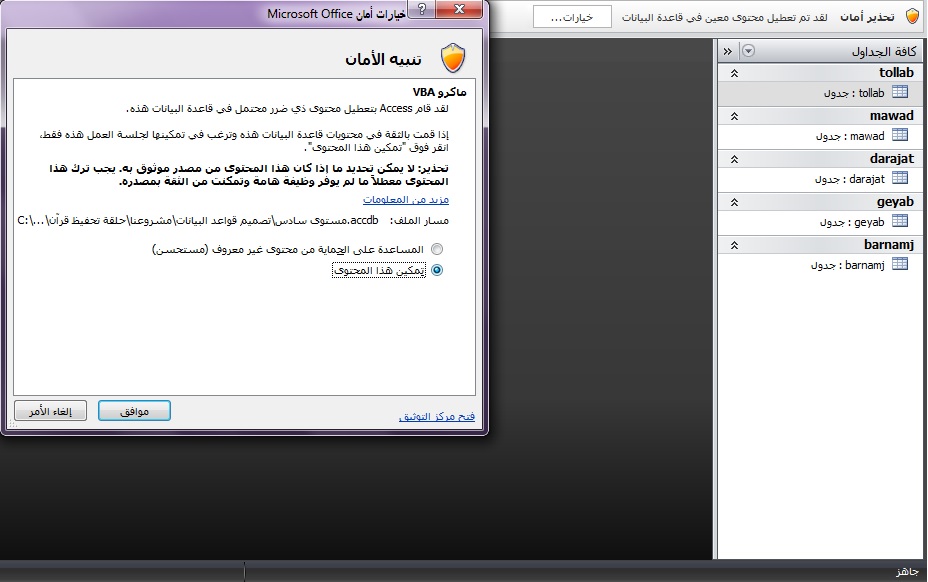Collapse the darajat group
Image resolution: width=928 pixels, height=582 pixels.
pyautogui.click(x=734, y=159)
